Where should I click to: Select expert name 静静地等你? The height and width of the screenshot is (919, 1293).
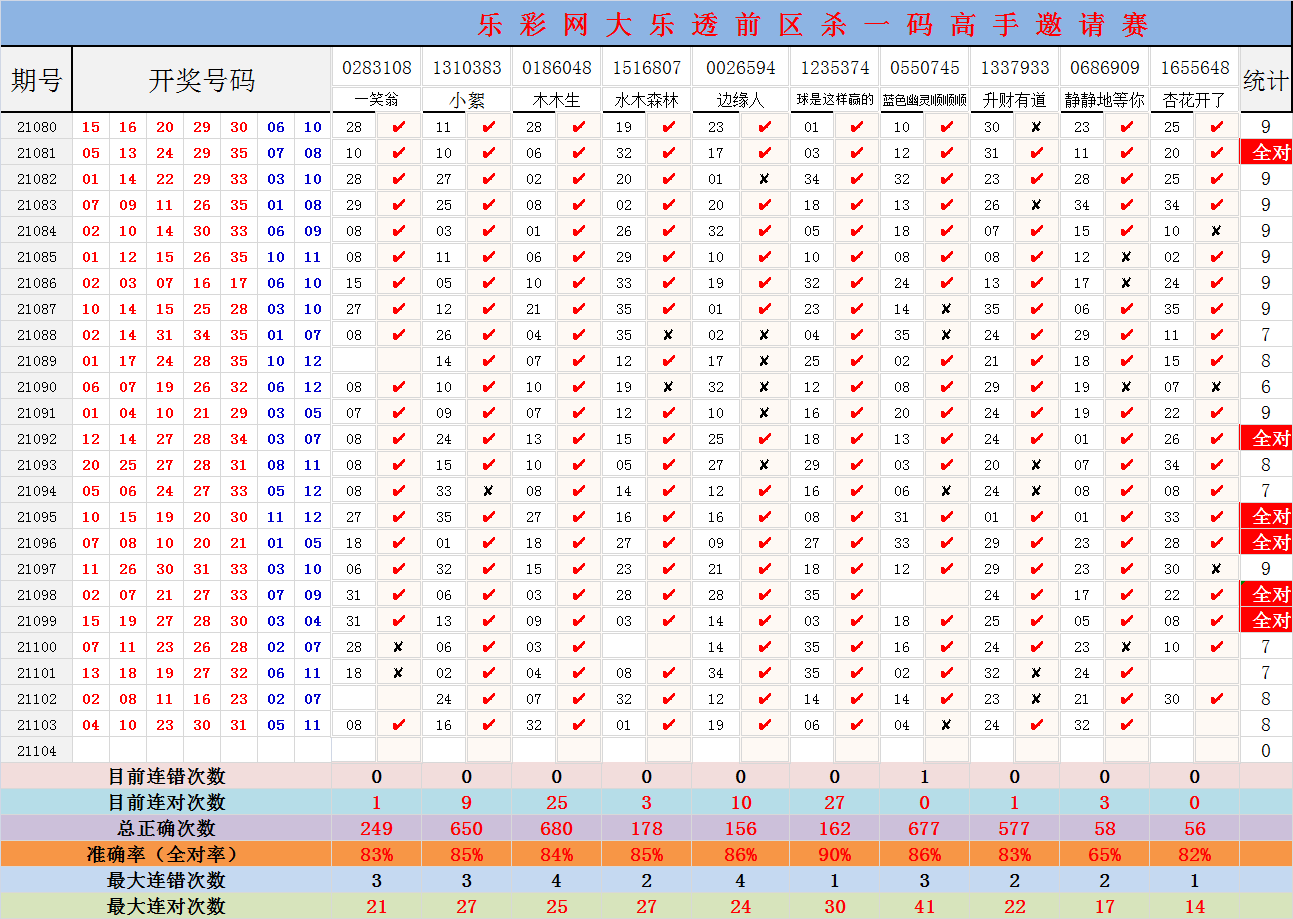(x=1104, y=100)
